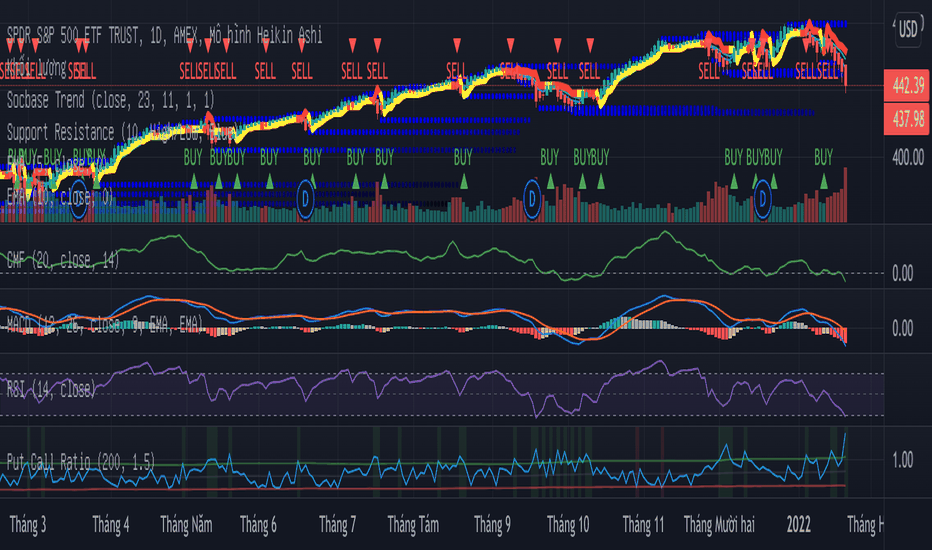Click the dividend D marker before Tháng 10
Screen dimensions: 932x550
click(x=534, y=198)
